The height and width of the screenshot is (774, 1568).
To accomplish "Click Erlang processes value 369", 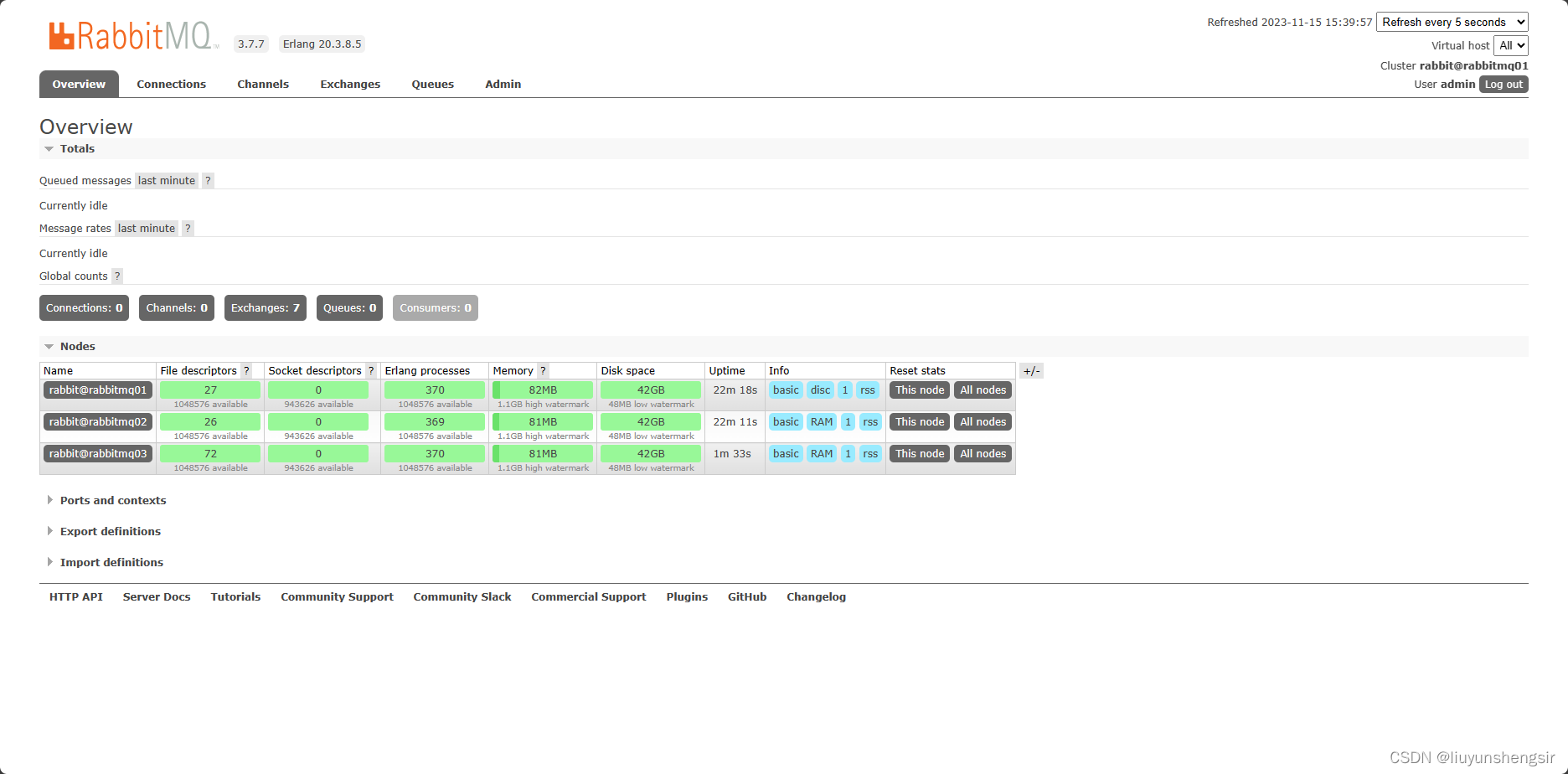I will tap(435, 421).
